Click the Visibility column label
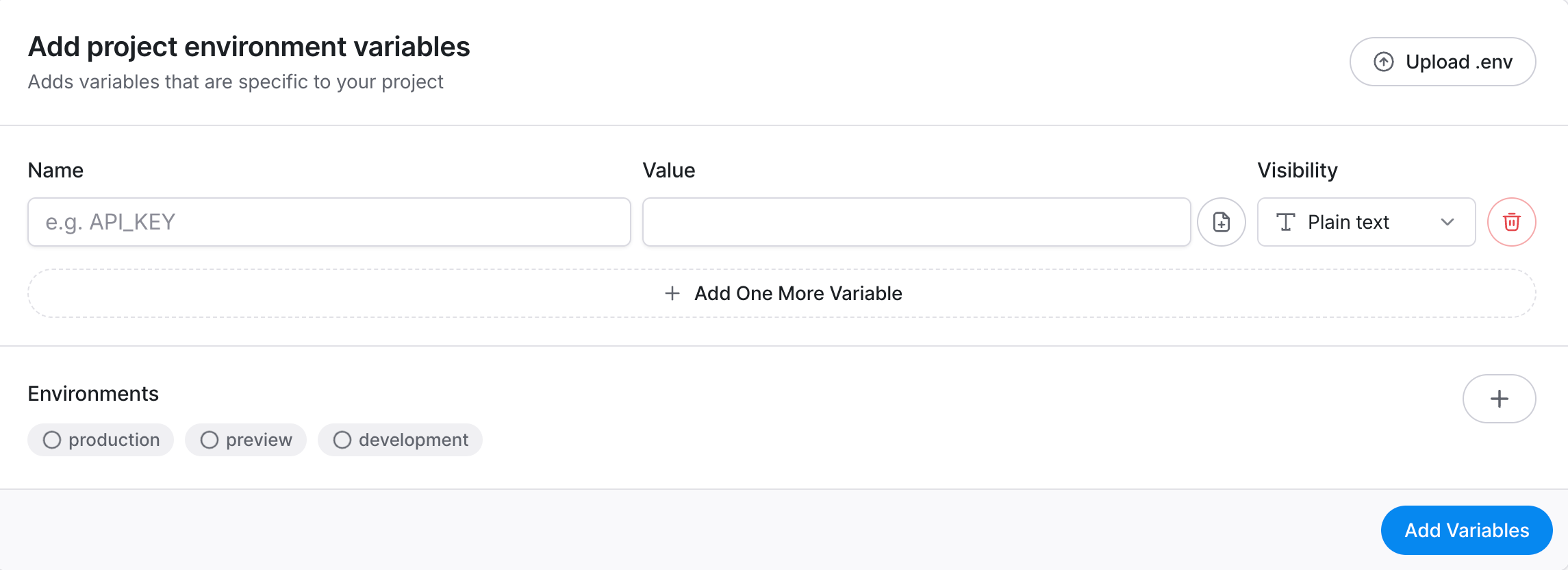The height and width of the screenshot is (570, 1568). click(x=1297, y=170)
